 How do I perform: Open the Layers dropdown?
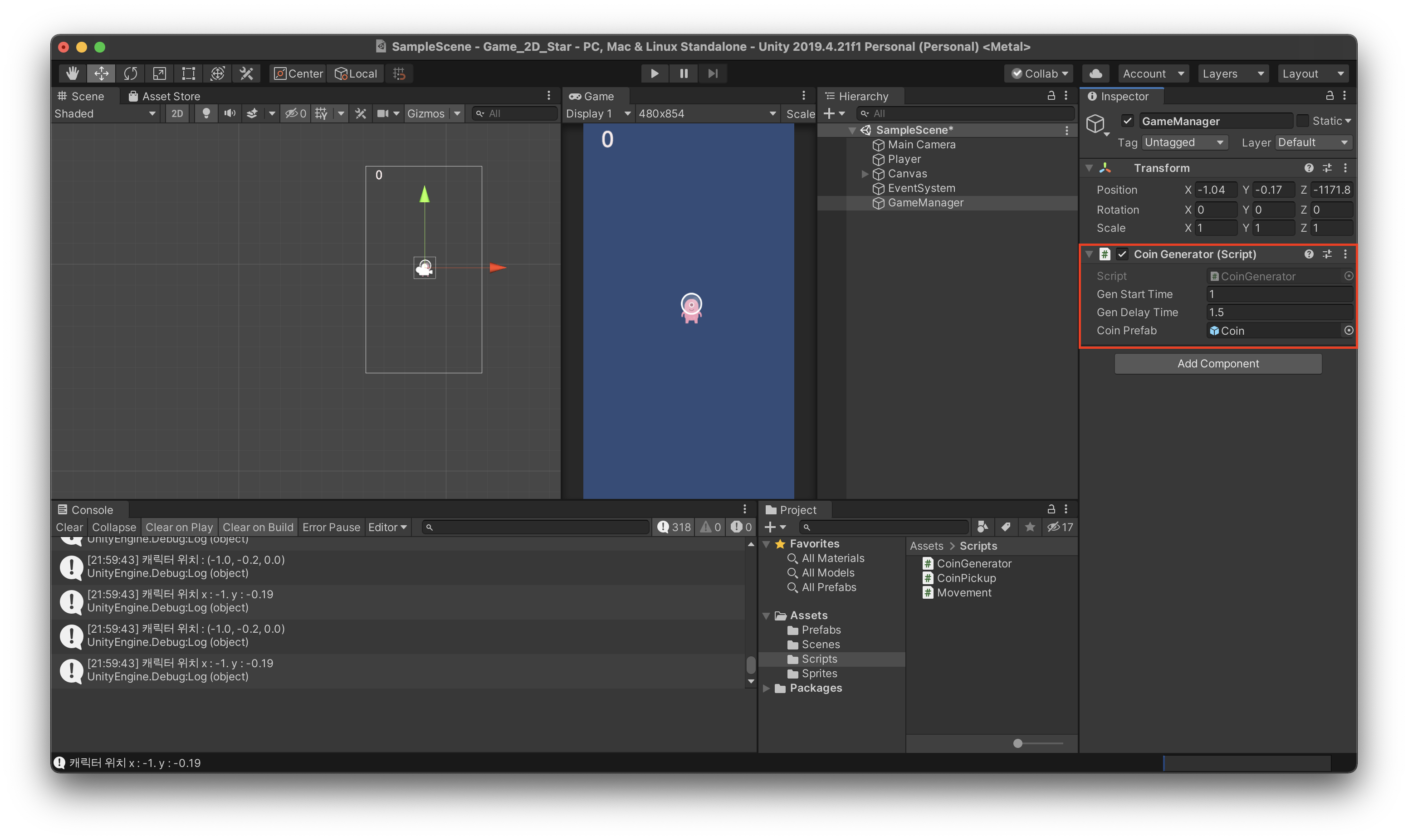click(x=1232, y=73)
